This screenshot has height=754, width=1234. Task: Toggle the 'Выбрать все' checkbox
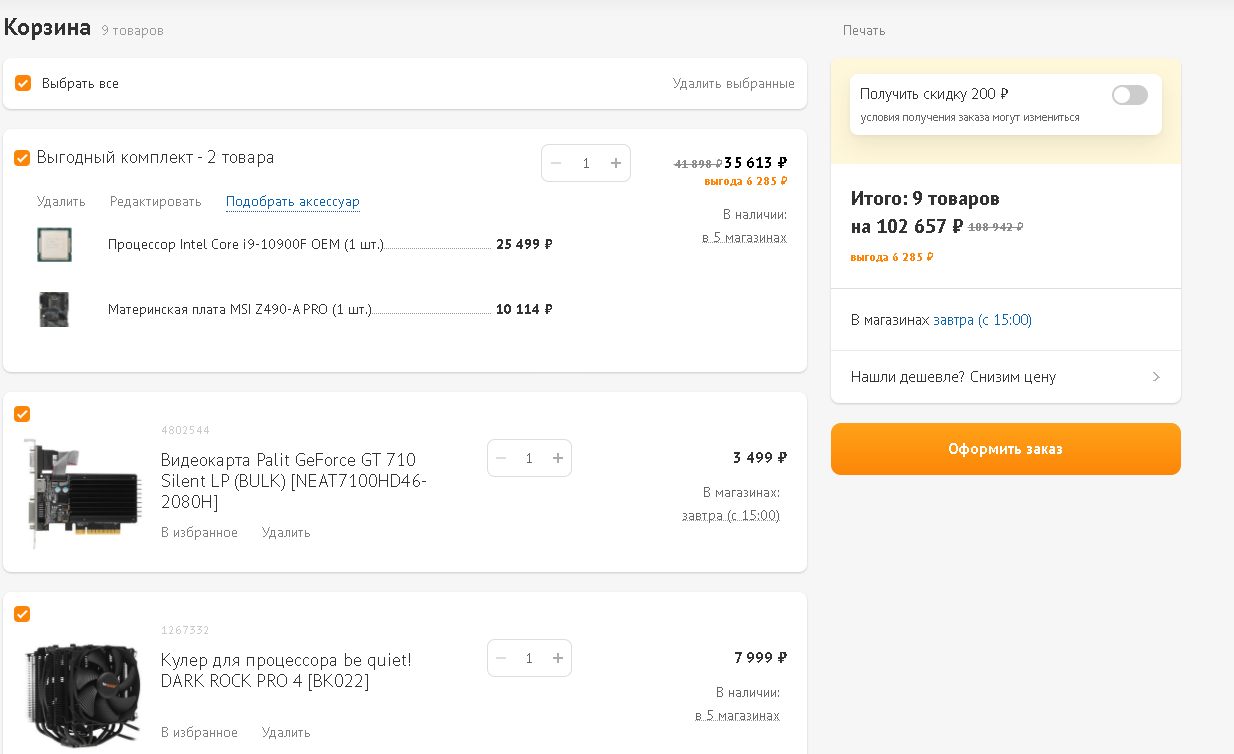[x=23, y=83]
